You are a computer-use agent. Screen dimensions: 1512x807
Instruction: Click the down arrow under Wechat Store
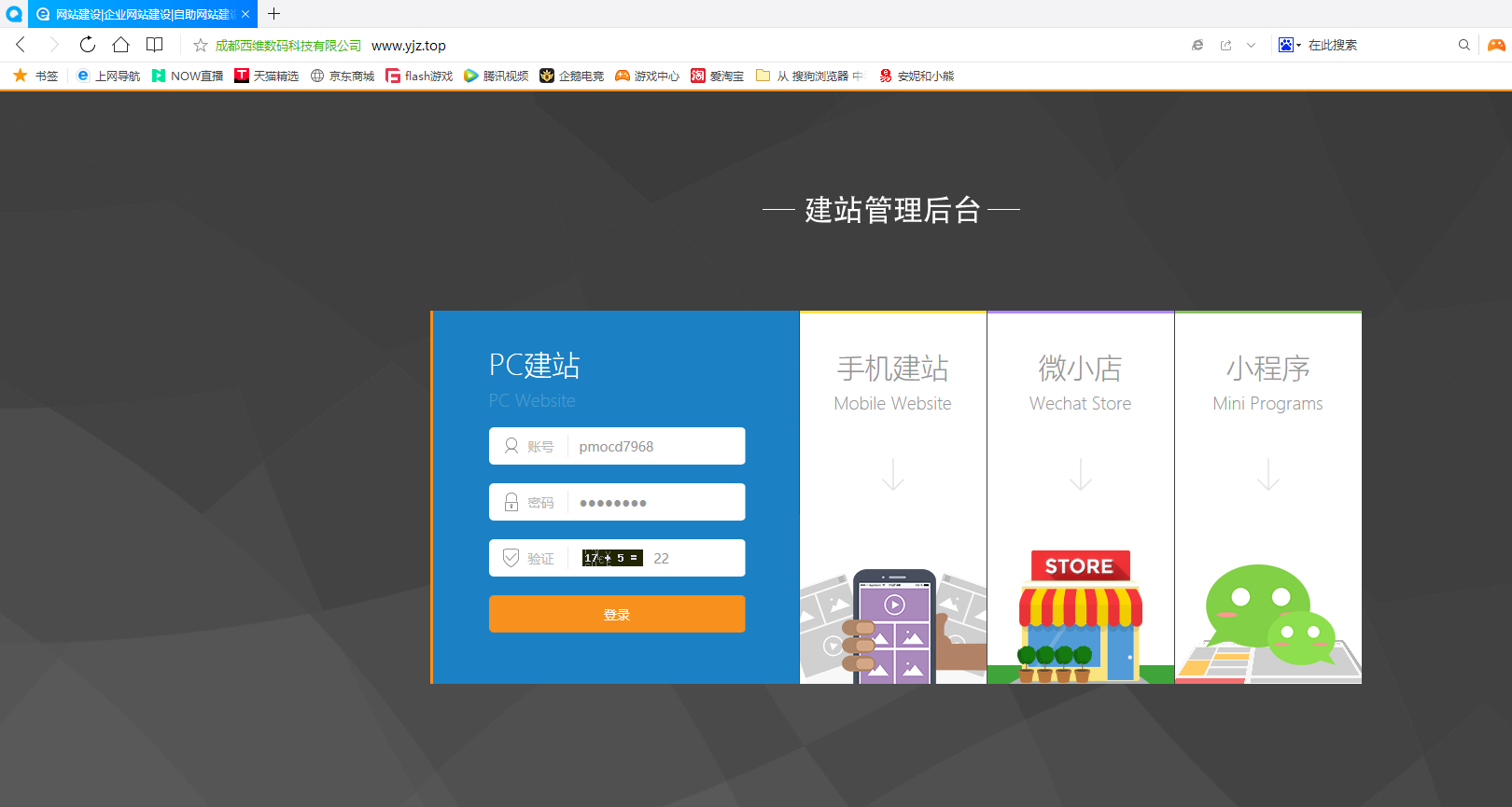click(x=1081, y=474)
